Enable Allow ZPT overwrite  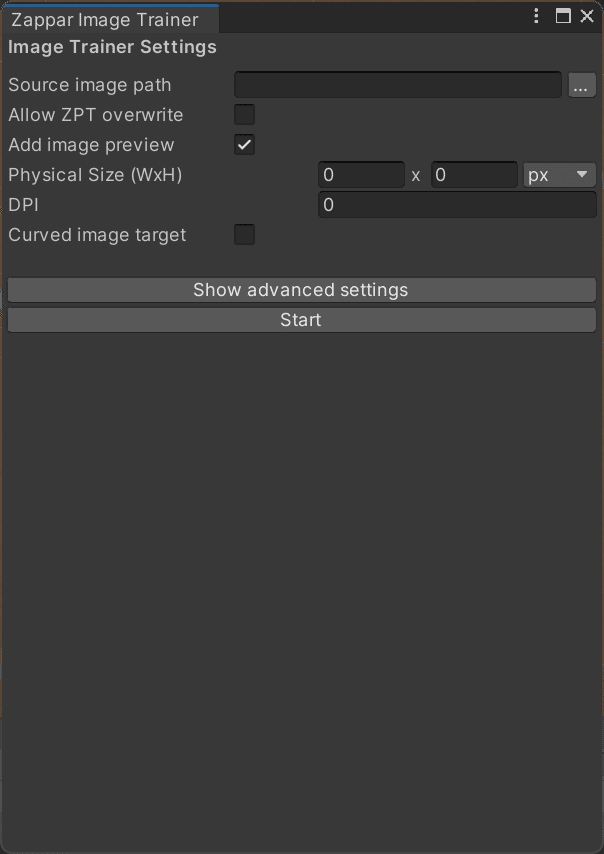click(243, 114)
